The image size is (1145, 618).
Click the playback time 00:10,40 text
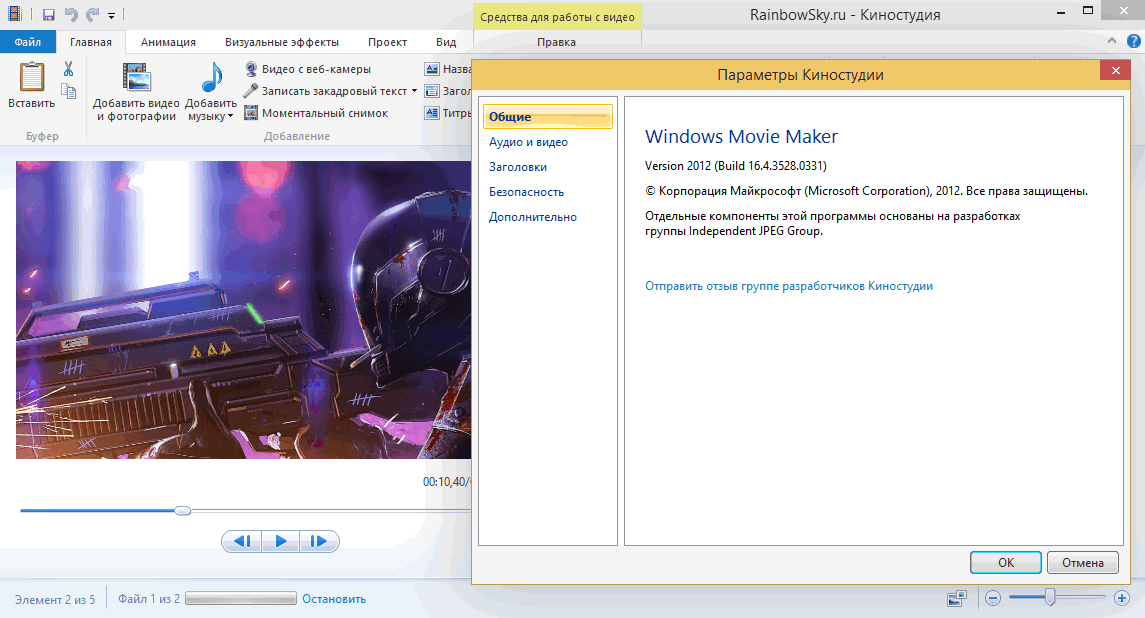coord(446,482)
